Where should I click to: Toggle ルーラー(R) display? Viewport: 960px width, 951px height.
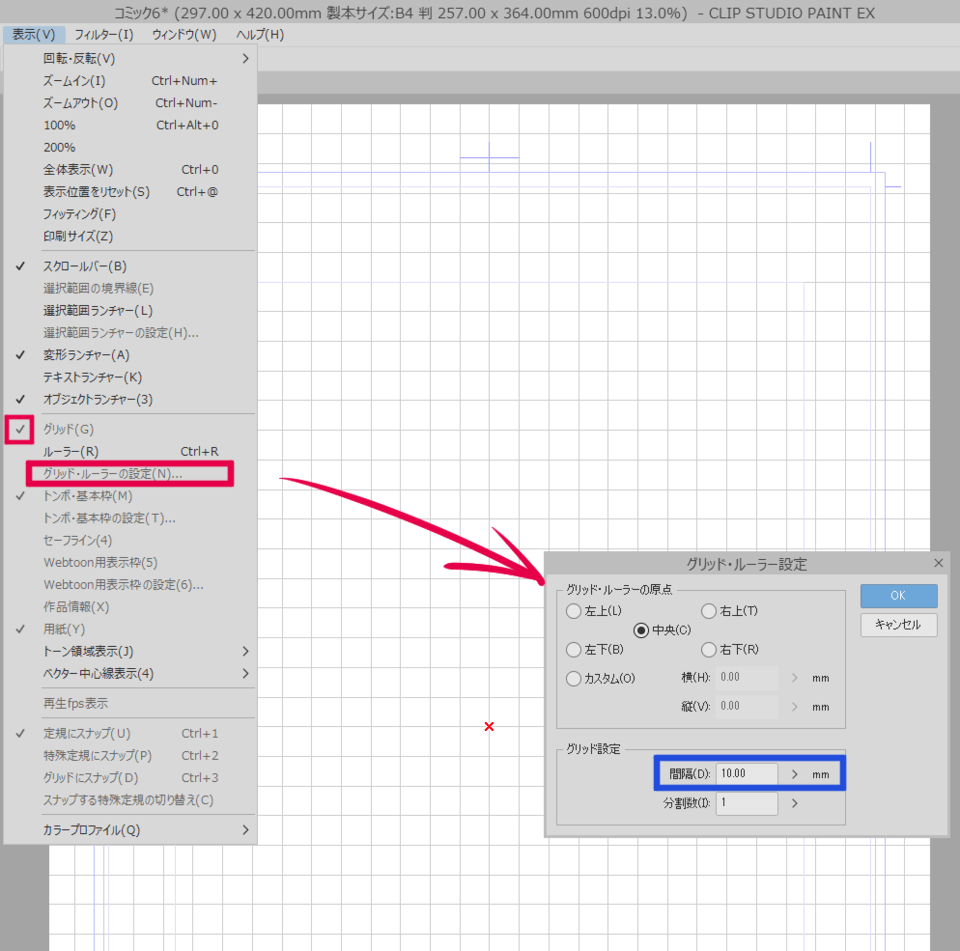click(x=71, y=452)
